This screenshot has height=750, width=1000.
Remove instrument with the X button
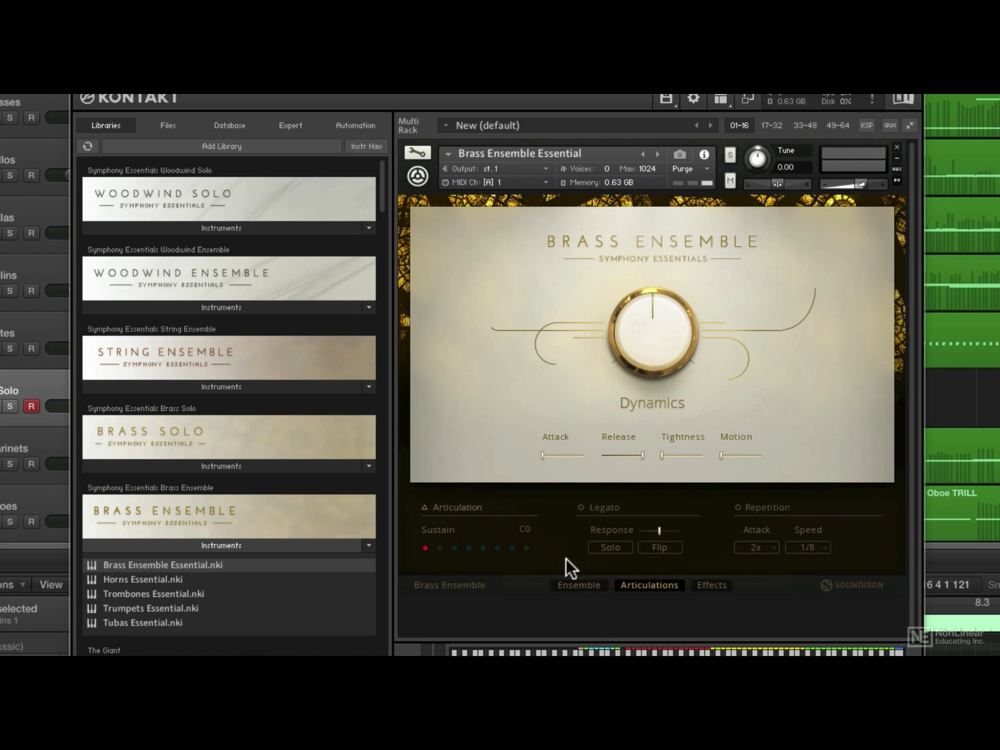coord(897,147)
